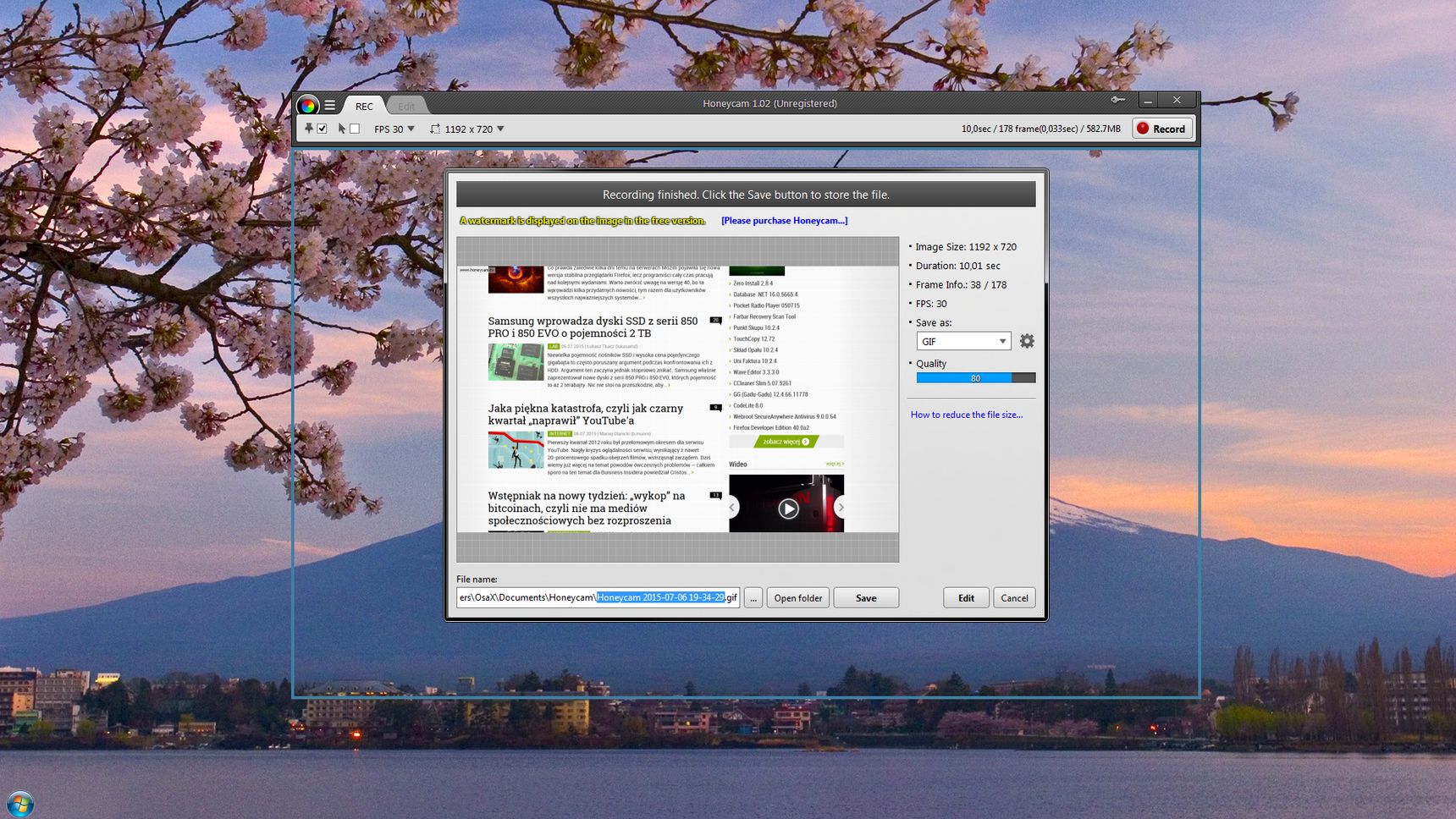Minimize the Honeycam window
1456x819 pixels.
point(1148,100)
